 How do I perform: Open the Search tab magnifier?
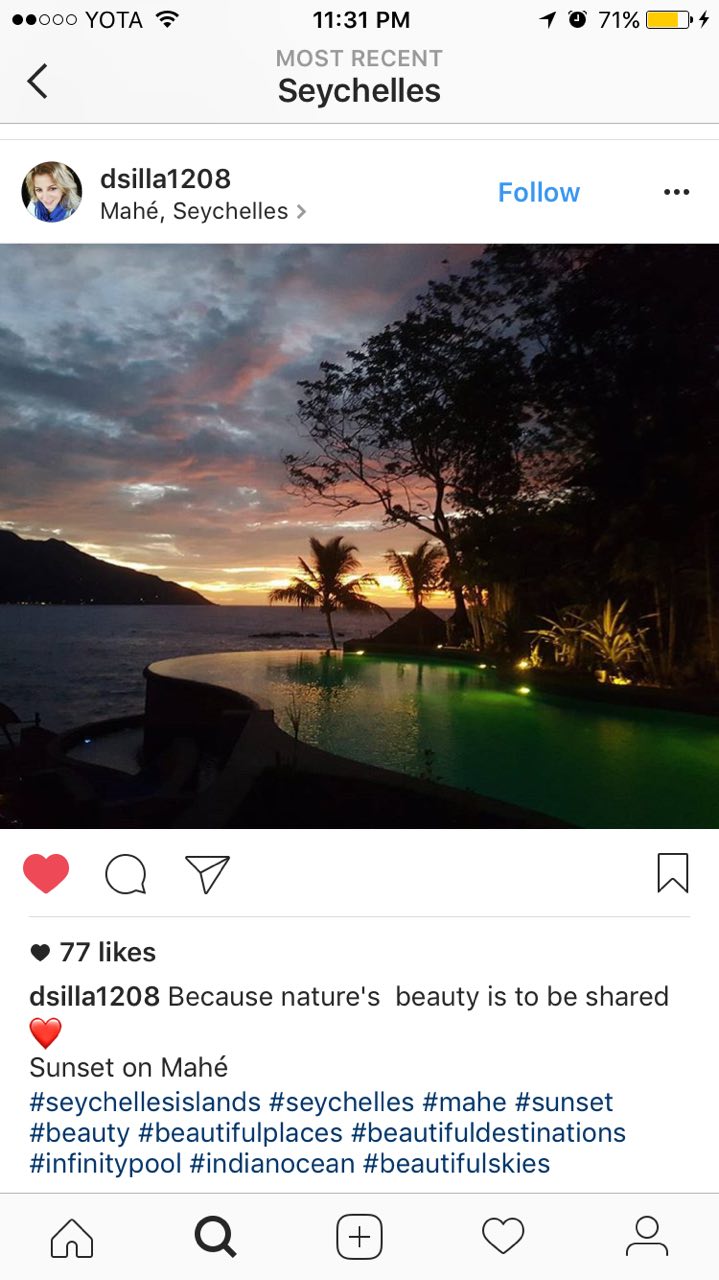point(215,1237)
